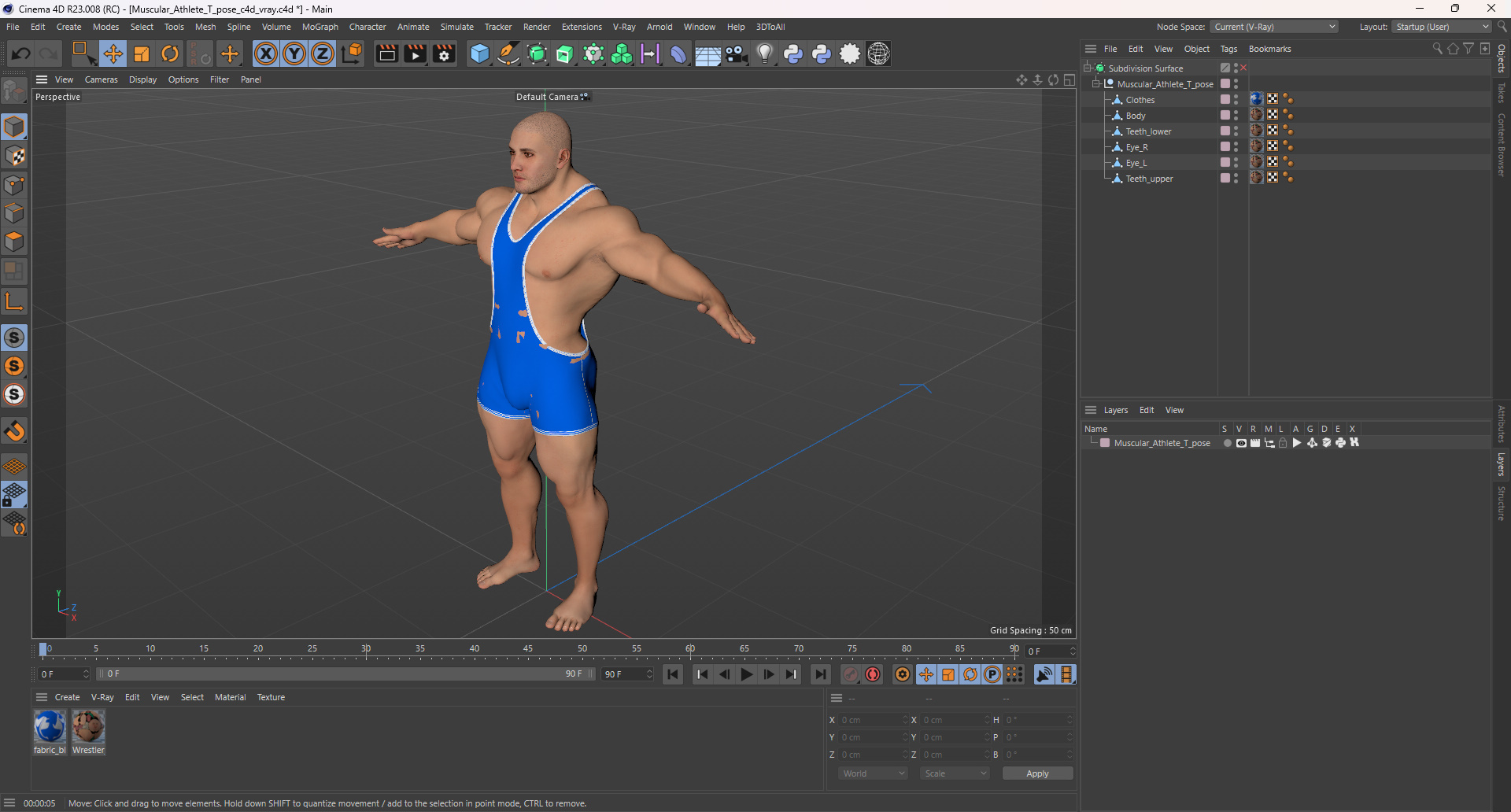
Task: Open viewport Cameras menu
Action: tap(102, 79)
